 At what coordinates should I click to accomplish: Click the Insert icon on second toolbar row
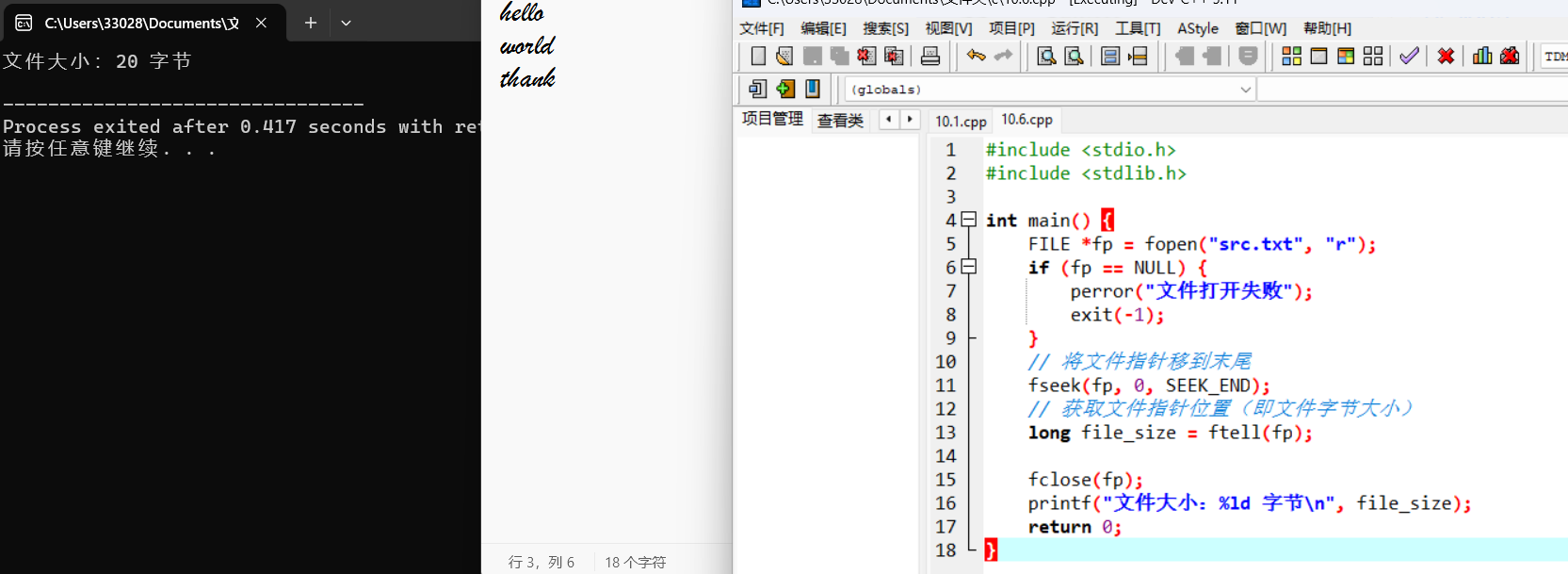758,89
